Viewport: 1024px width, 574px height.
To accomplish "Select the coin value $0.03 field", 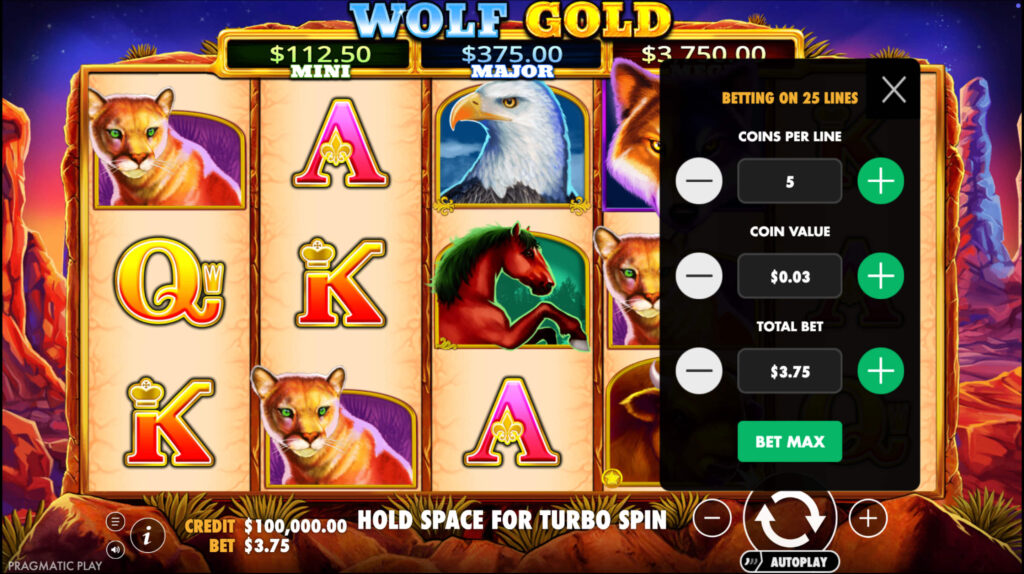I will click(x=790, y=276).
